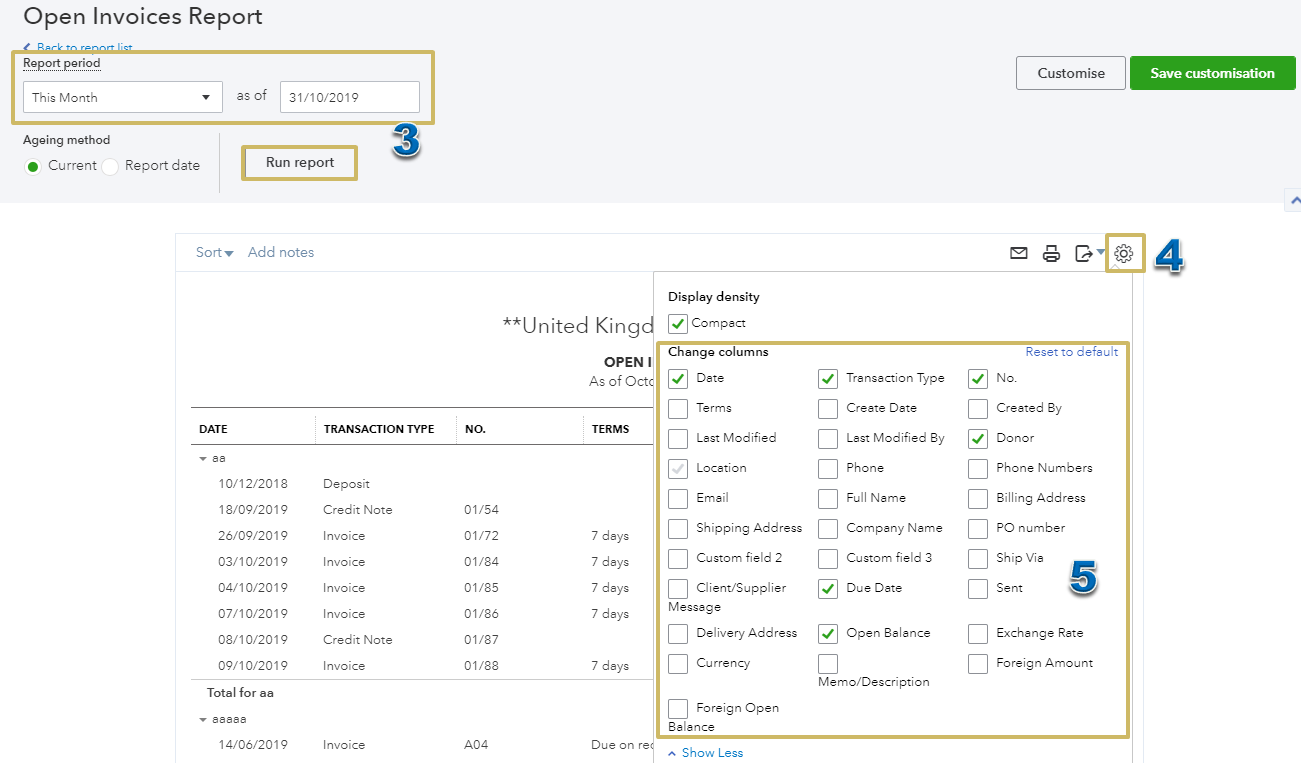Open the Sort dropdown
Viewport: 1301px width, 763px height.
214,253
